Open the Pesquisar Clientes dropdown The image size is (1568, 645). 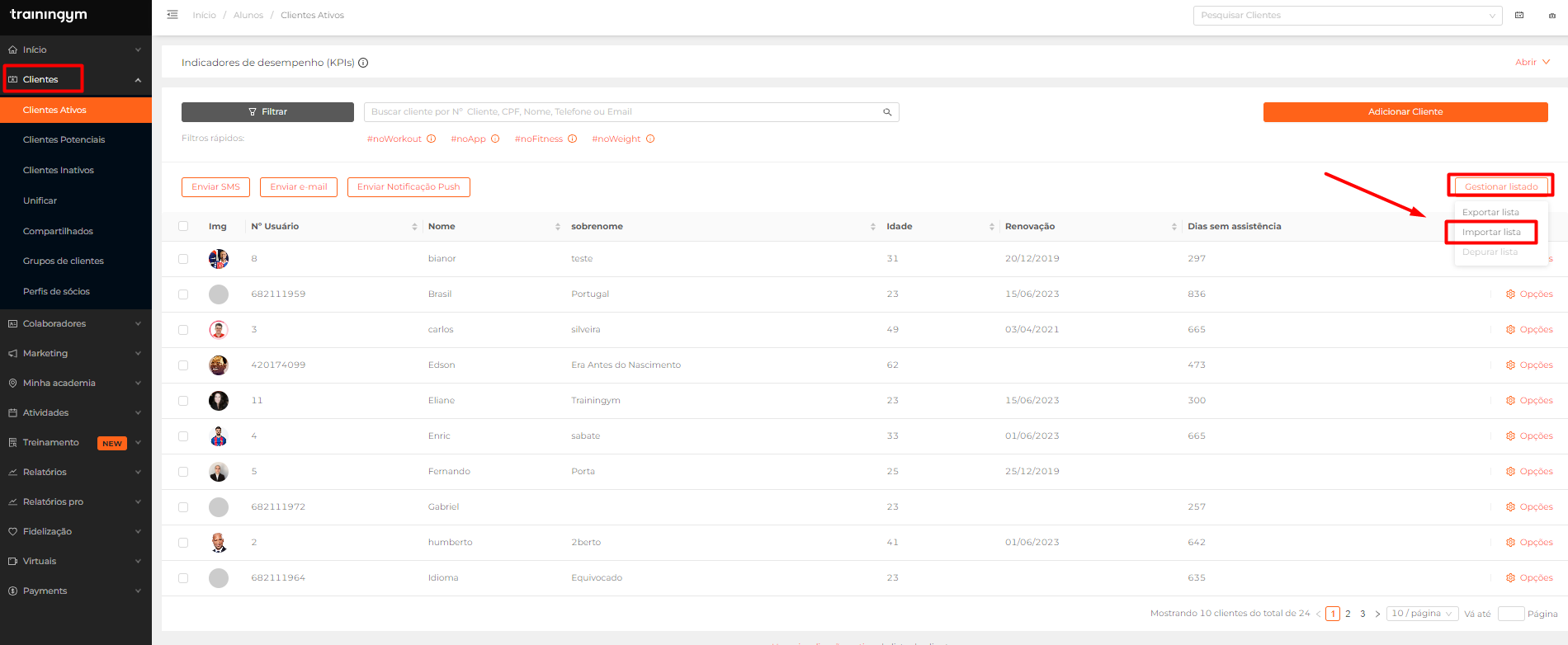[x=1348, y=16]
